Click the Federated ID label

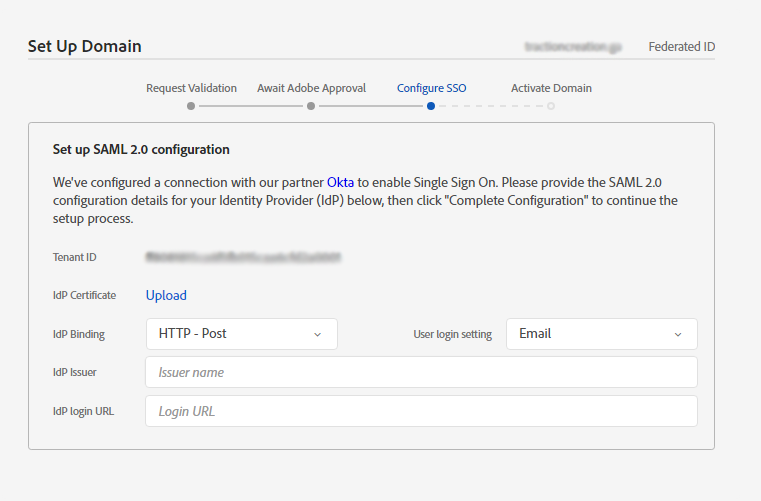(681, 46)
